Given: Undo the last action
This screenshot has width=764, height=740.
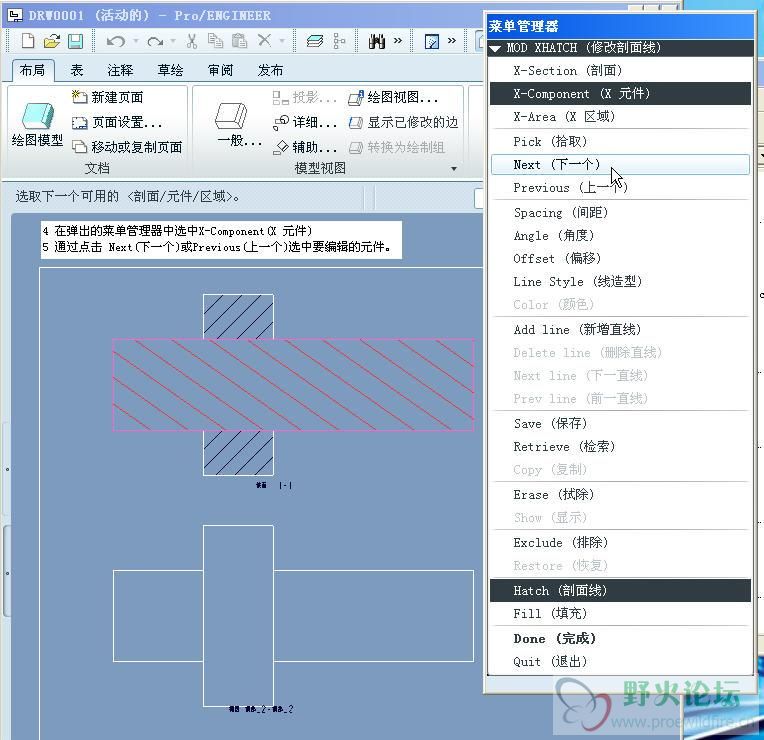Looking at the screenshot, I should (115, 41).
